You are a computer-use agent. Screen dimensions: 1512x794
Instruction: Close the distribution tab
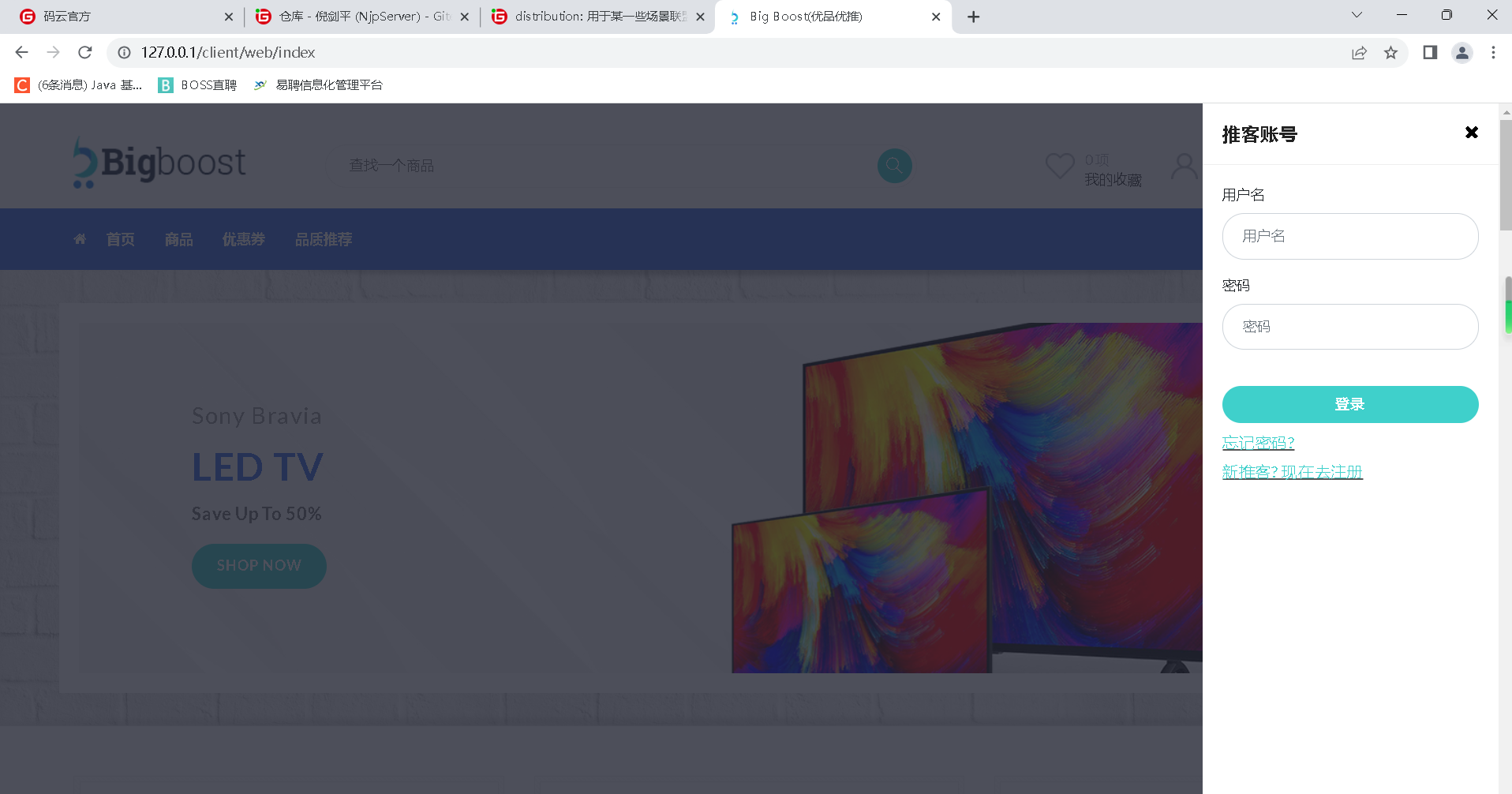(x=700, y=17)
